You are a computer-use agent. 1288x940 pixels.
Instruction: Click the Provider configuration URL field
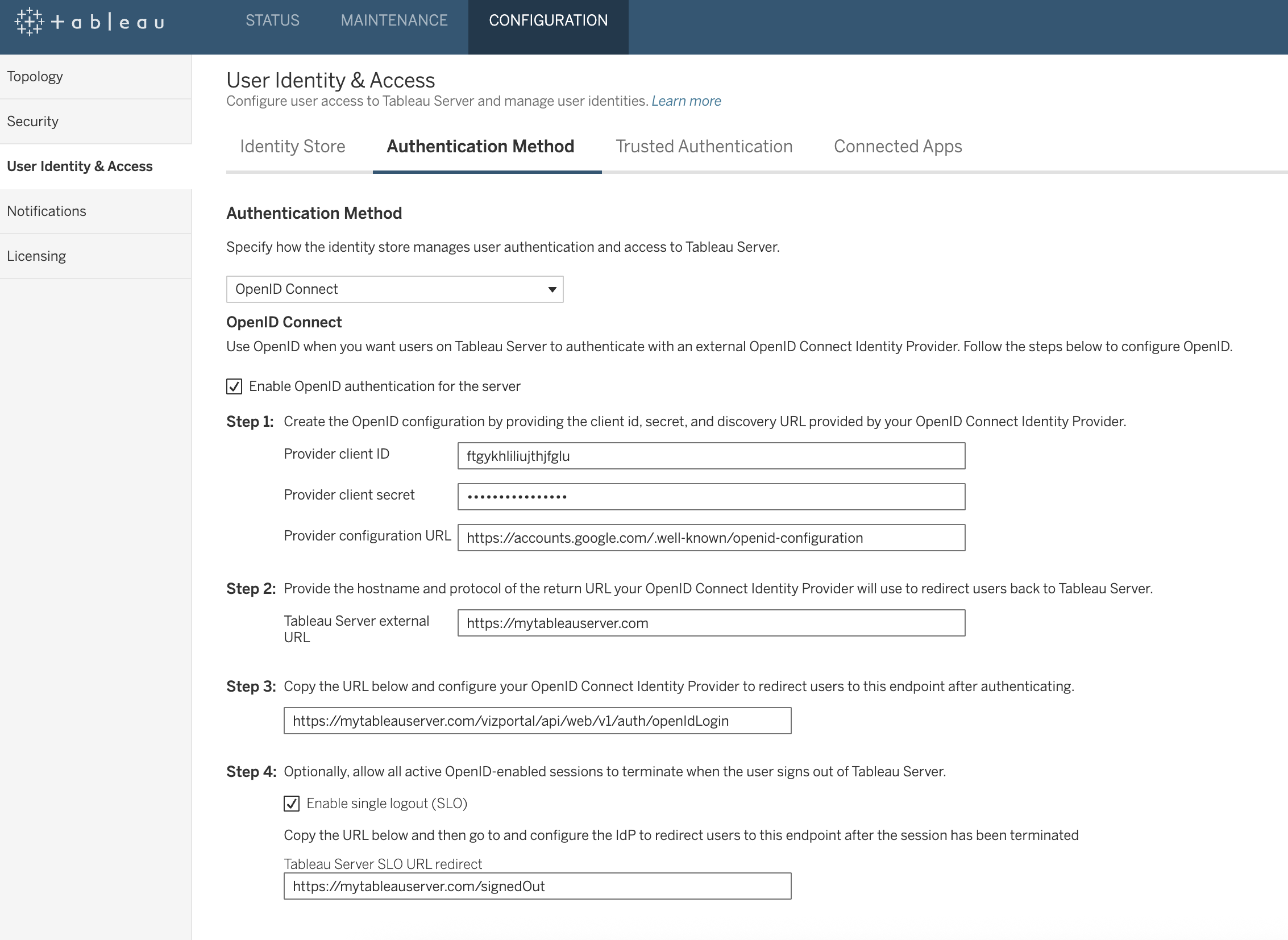711,538
